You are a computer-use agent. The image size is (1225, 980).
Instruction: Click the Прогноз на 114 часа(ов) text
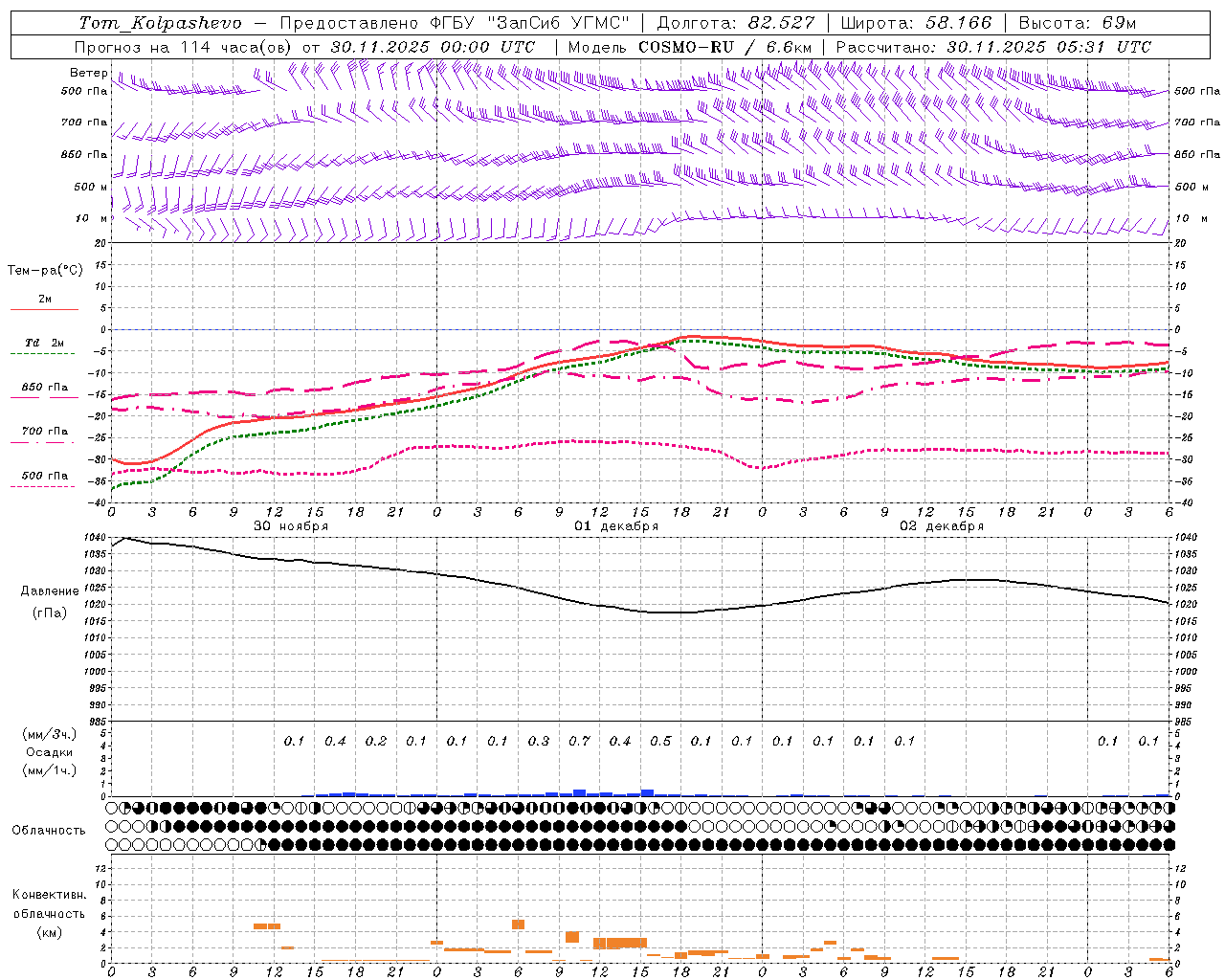(x=184, y=47)
